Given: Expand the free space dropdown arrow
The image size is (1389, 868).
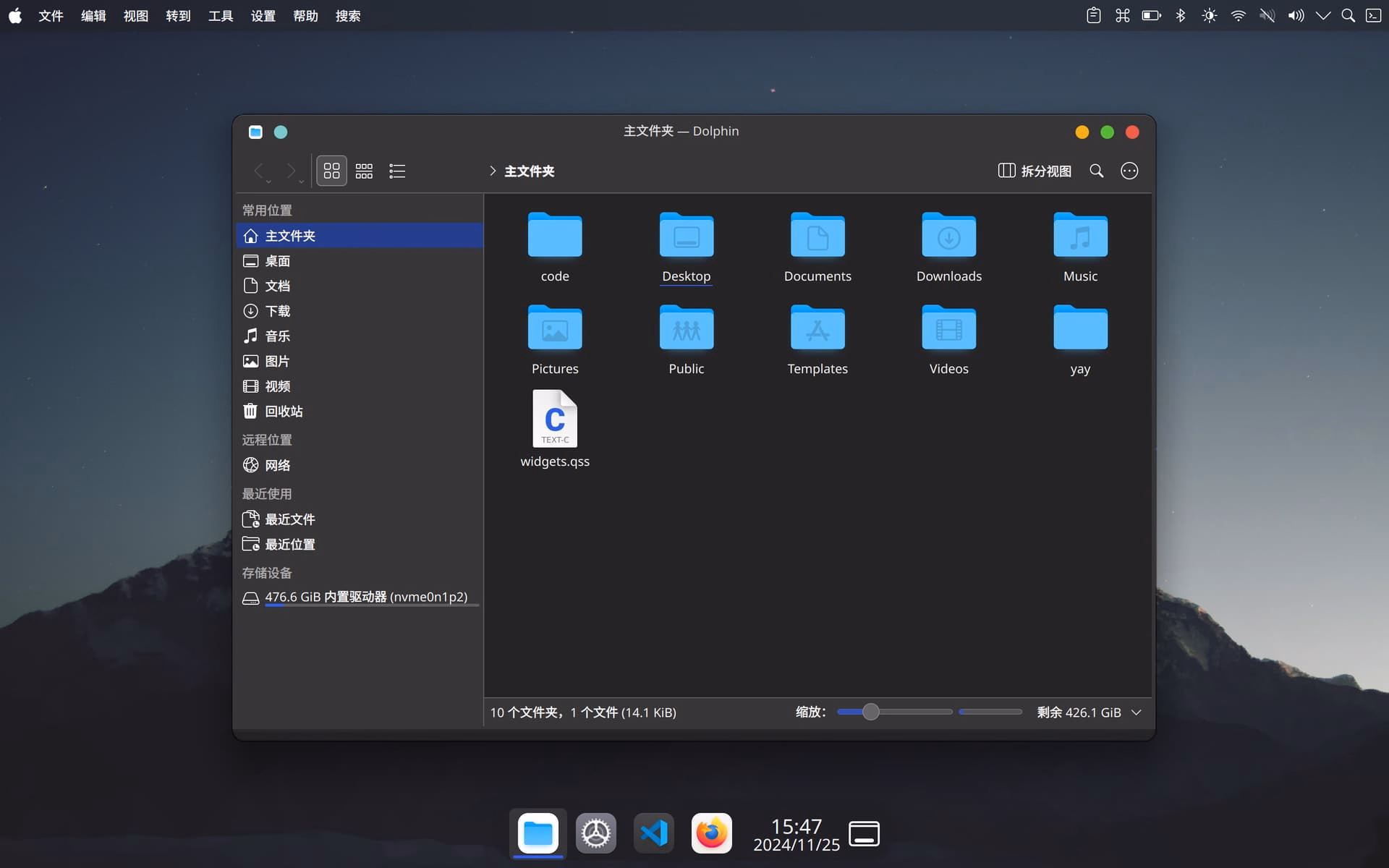Looking at the screenshot, I should coord(1137,712).
